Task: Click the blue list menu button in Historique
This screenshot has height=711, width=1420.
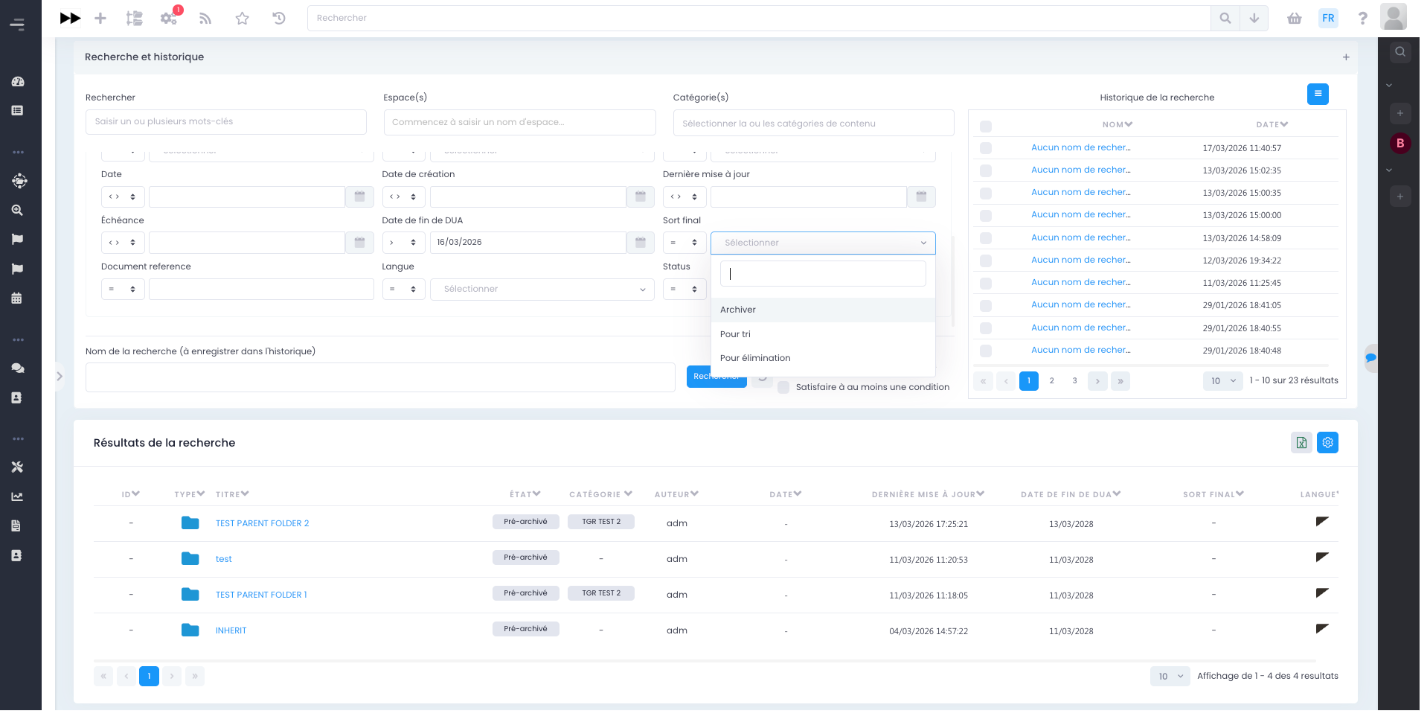Action: click(x=1318, y=94)
